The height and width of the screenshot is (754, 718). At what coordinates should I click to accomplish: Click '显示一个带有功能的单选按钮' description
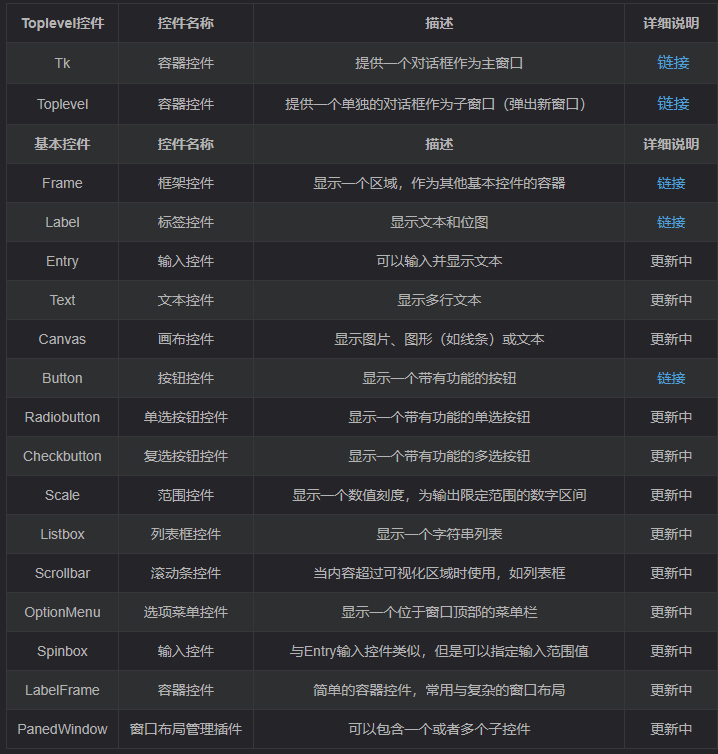[439, 417]
